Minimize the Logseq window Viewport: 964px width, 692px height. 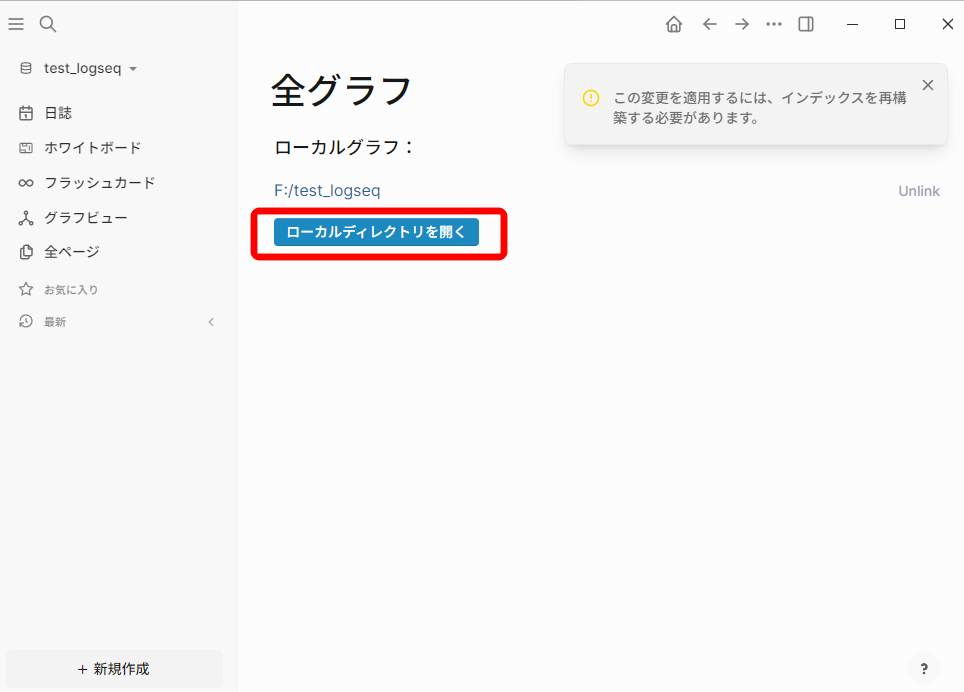[x=852, y=24]
